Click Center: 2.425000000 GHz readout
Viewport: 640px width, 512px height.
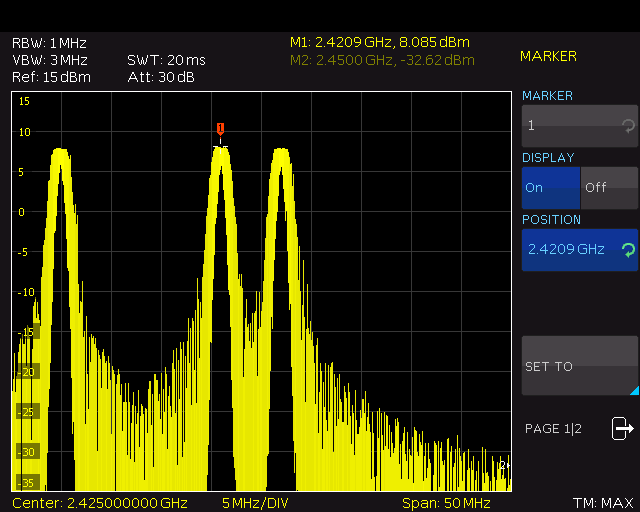tap(100, 503)
